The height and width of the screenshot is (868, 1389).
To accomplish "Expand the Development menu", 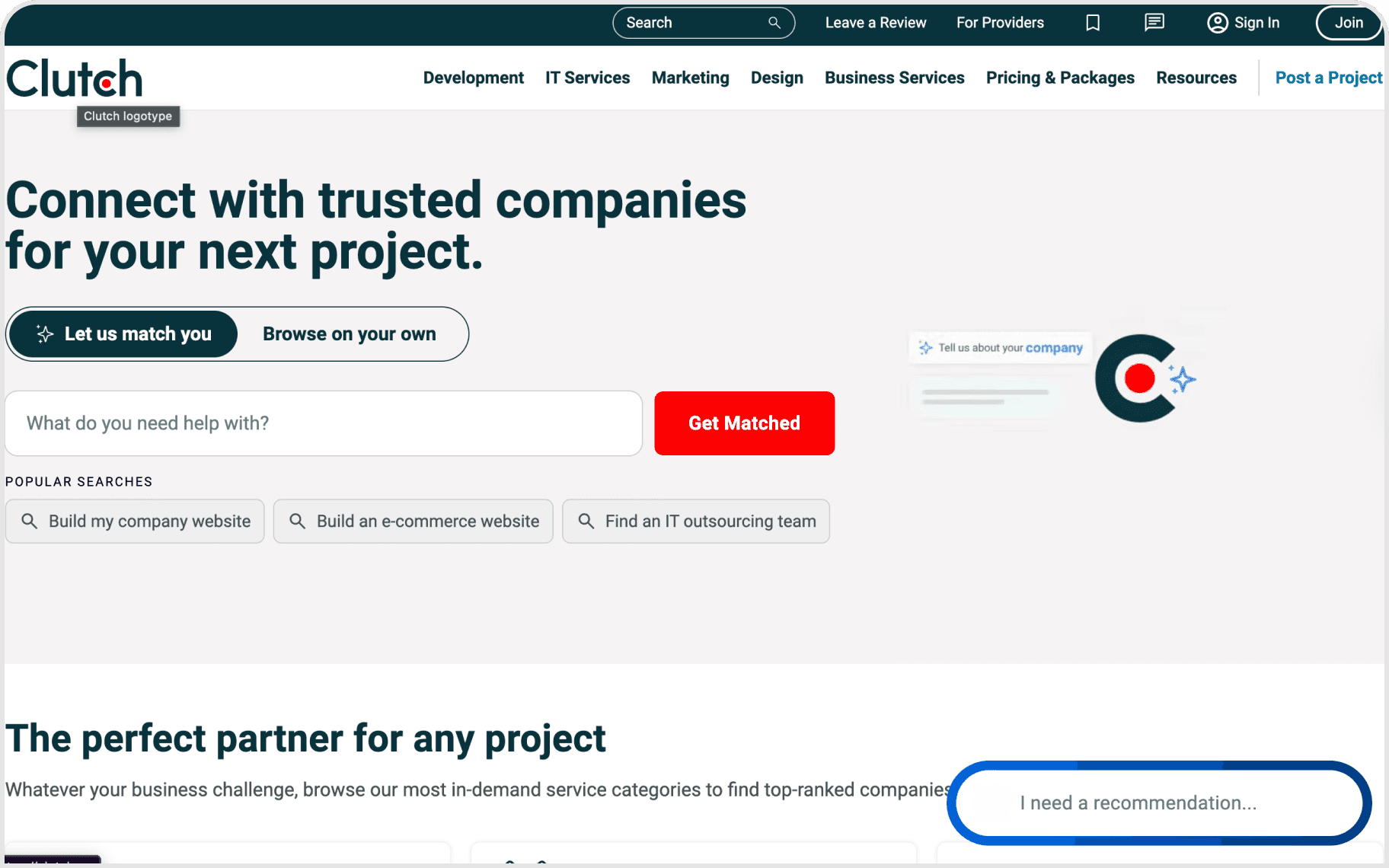I will point(474,78).
